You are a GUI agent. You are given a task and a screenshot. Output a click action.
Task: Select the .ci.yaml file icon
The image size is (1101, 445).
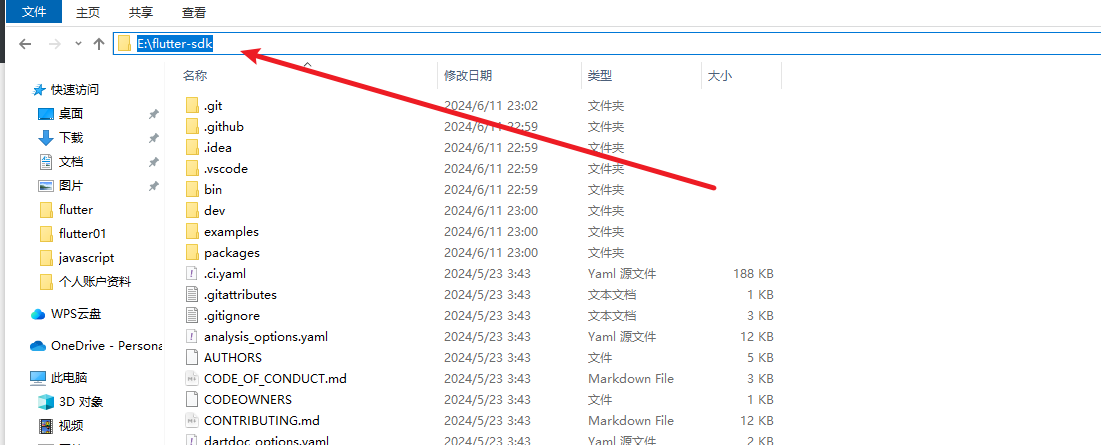point(193,274)
